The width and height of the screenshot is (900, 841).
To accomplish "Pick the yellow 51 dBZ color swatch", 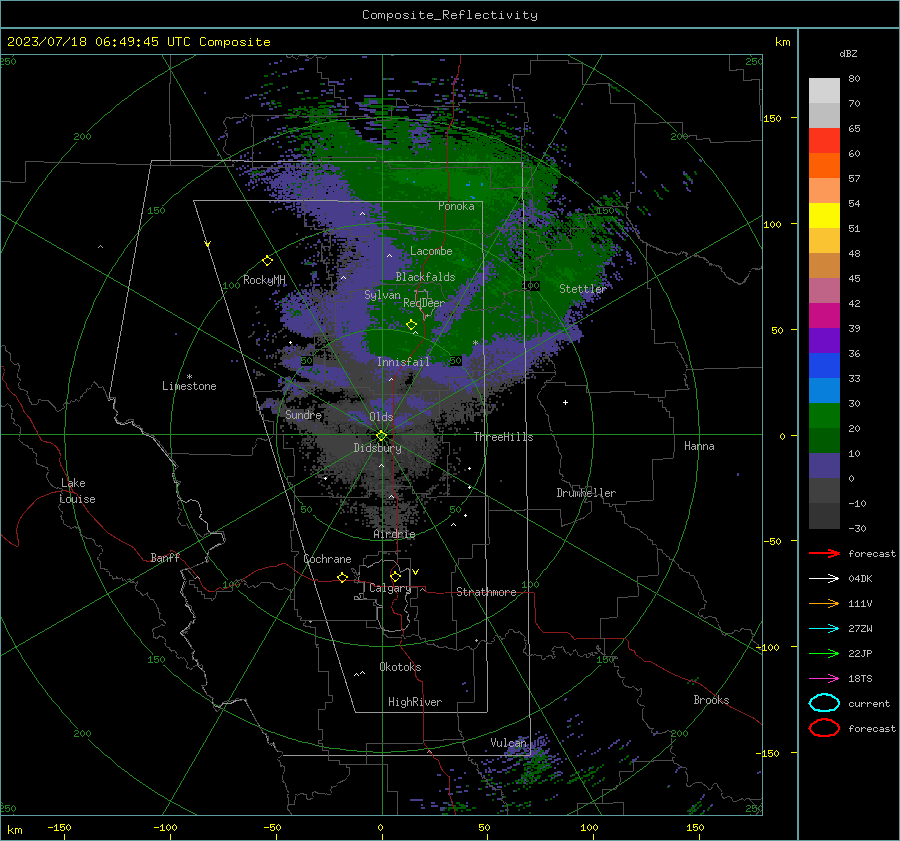I will pyautogui.click(x=824, y=215).
